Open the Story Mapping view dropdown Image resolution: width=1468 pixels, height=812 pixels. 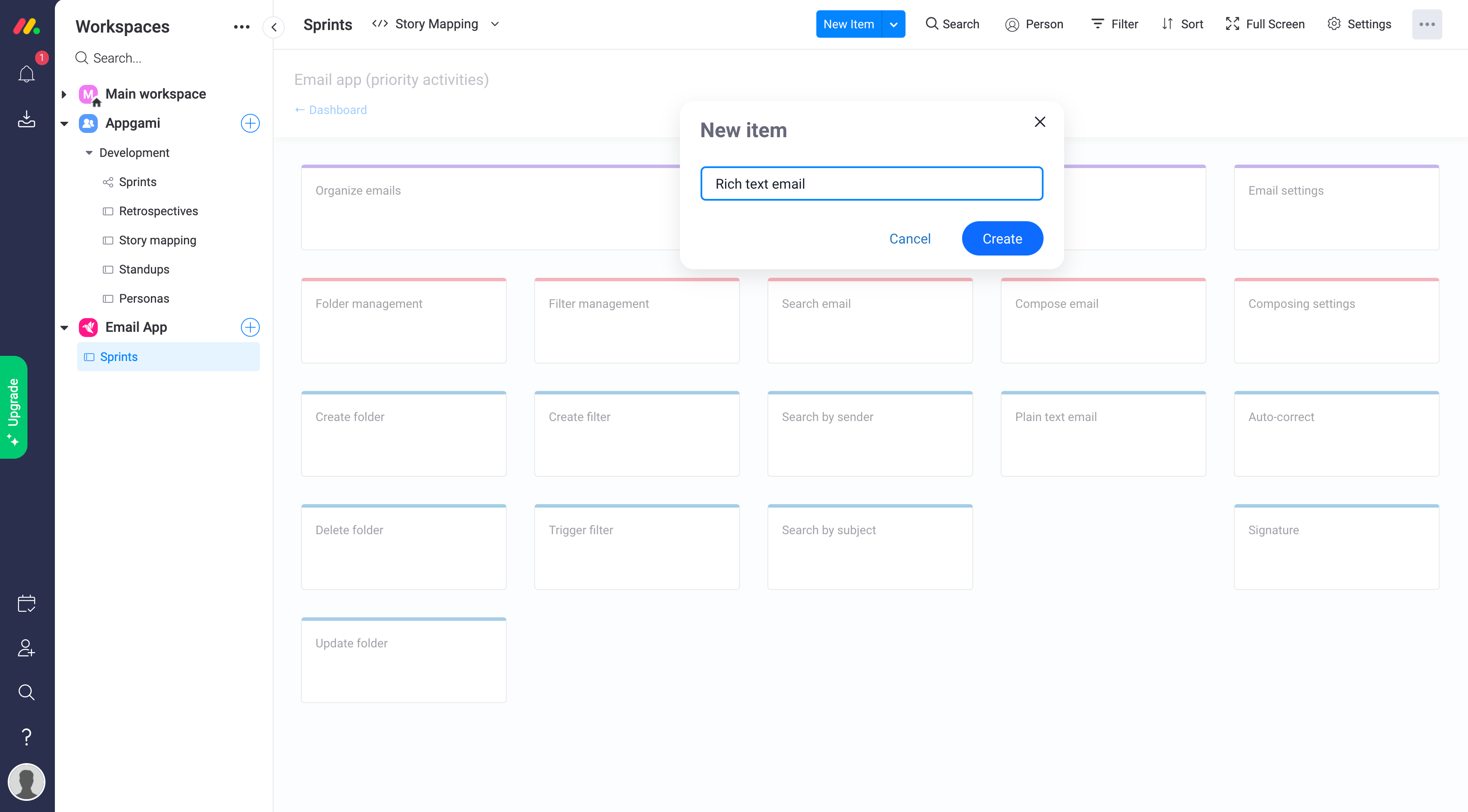click(495, 24)
